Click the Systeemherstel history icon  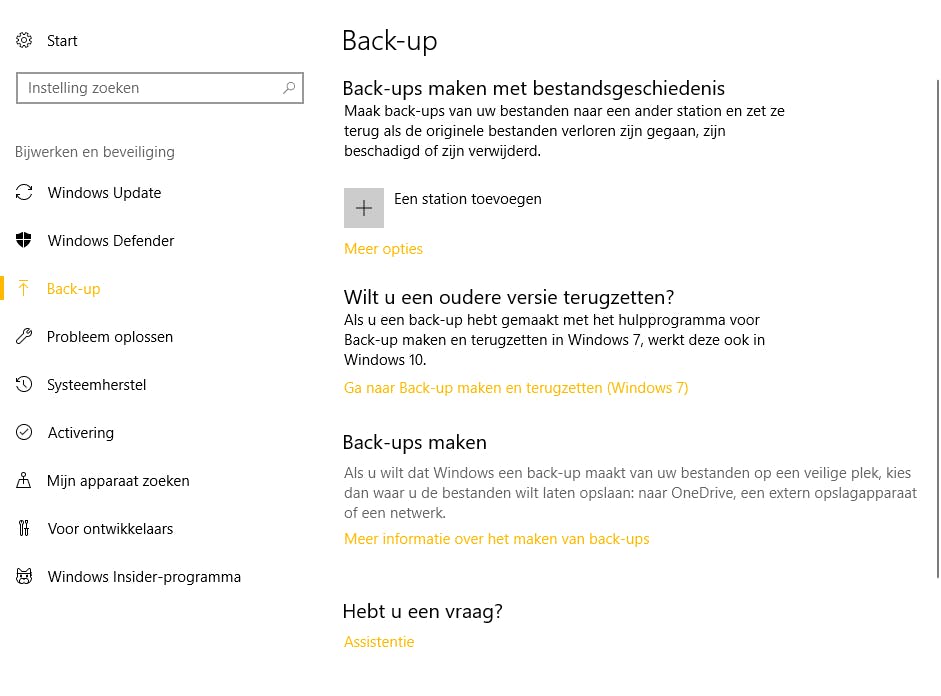pyautogui.click(x=24, y=385)
